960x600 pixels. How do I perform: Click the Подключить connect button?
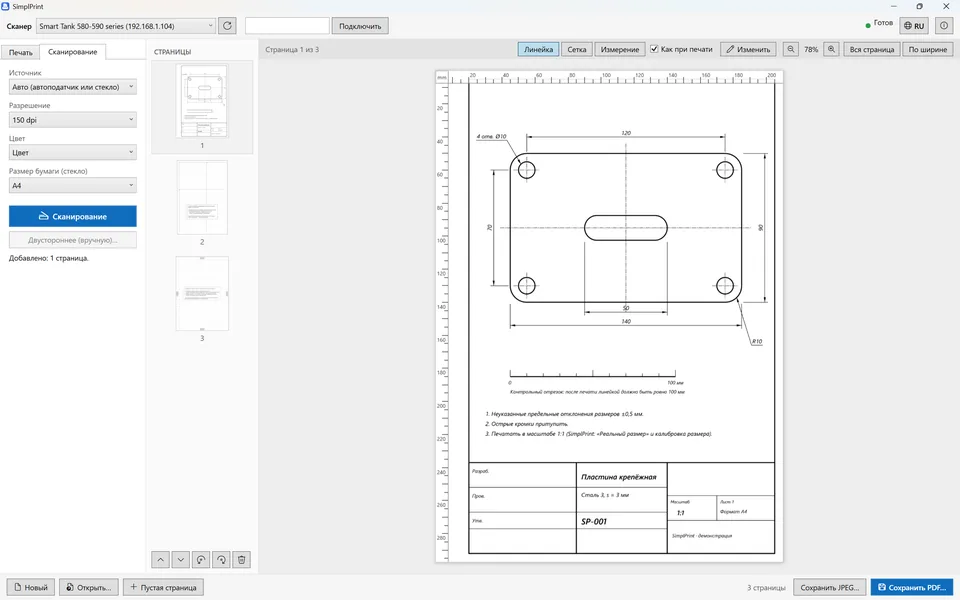click(360, 26)
